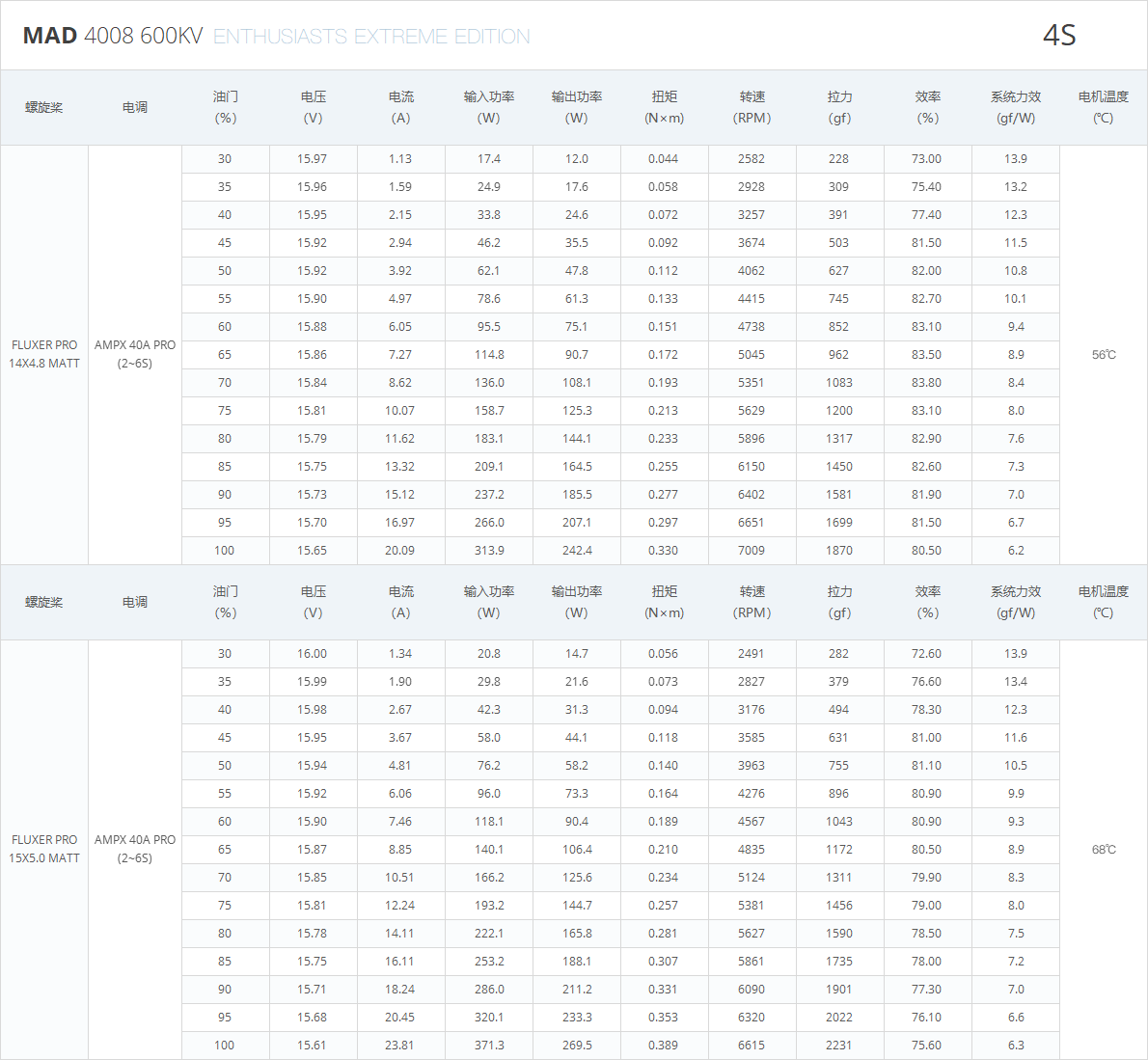1148x1060 pixels.
Task: Click the output power value 242.4
Action: [x=577, y=551]
